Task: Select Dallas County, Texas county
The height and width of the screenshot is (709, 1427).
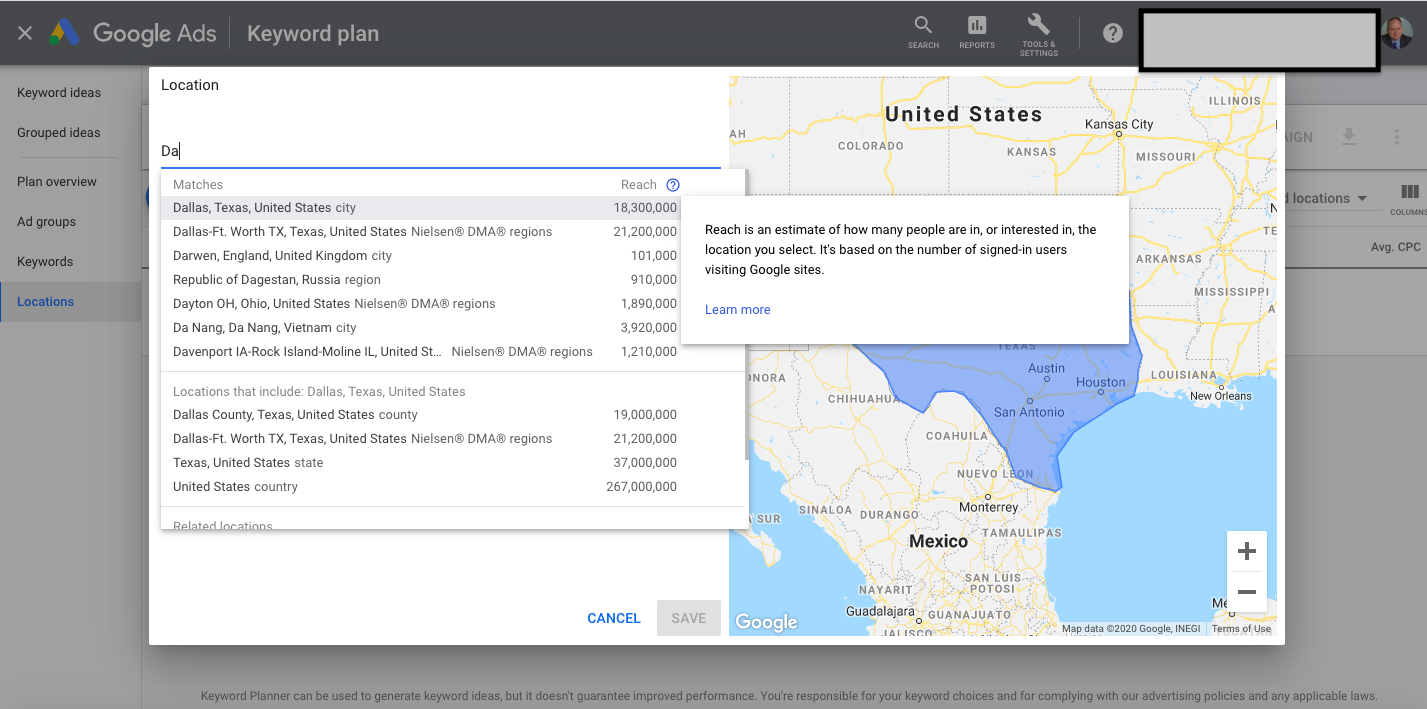Action: coord(452,415)
